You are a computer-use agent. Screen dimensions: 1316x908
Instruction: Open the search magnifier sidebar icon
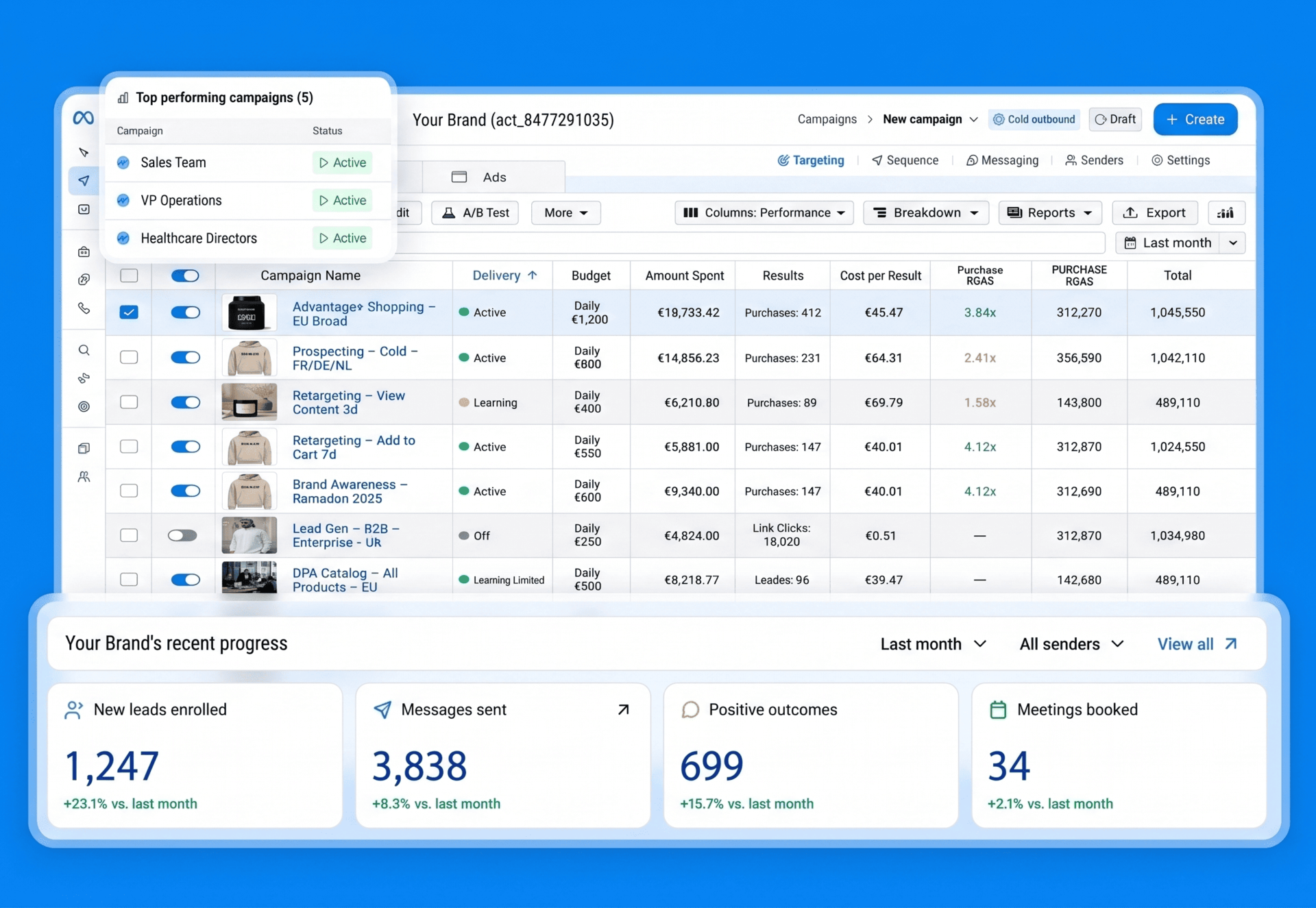pyautogui.click(x=84, y=350)
